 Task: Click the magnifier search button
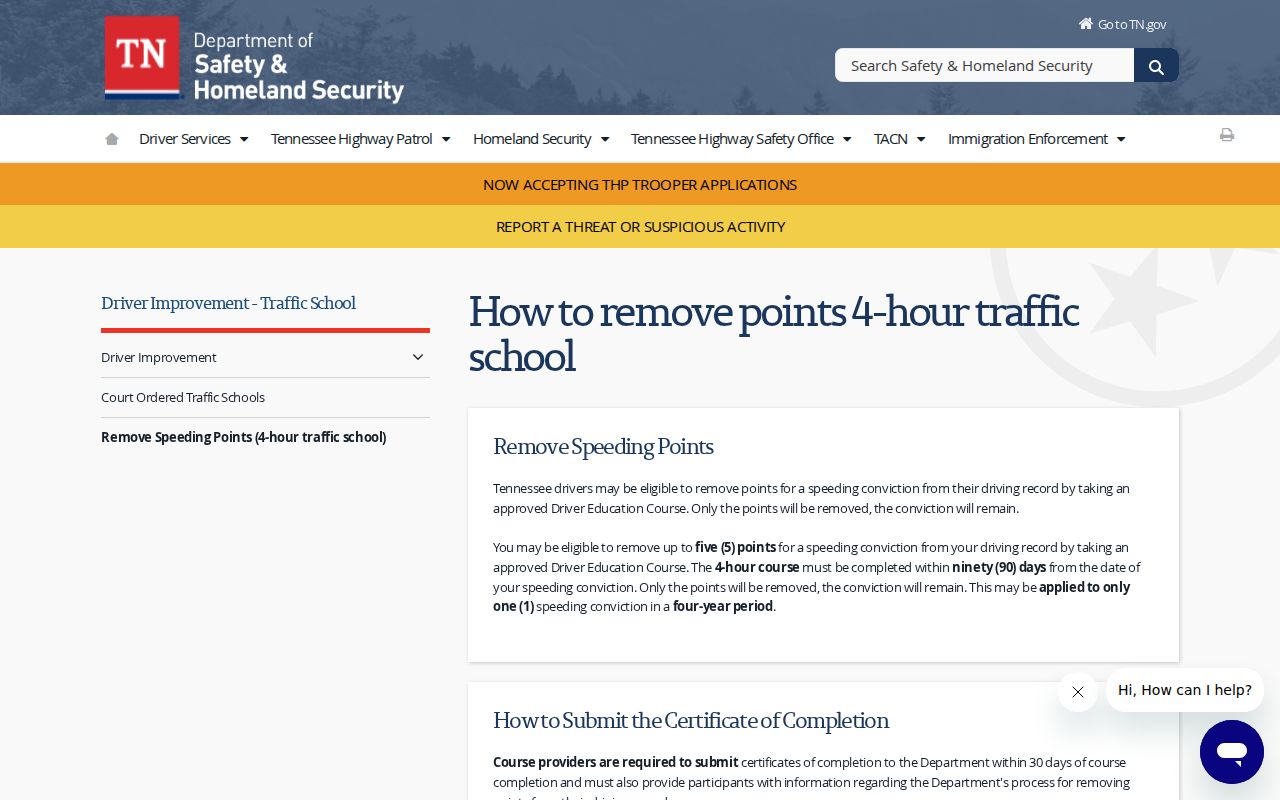coord(1156,66)
